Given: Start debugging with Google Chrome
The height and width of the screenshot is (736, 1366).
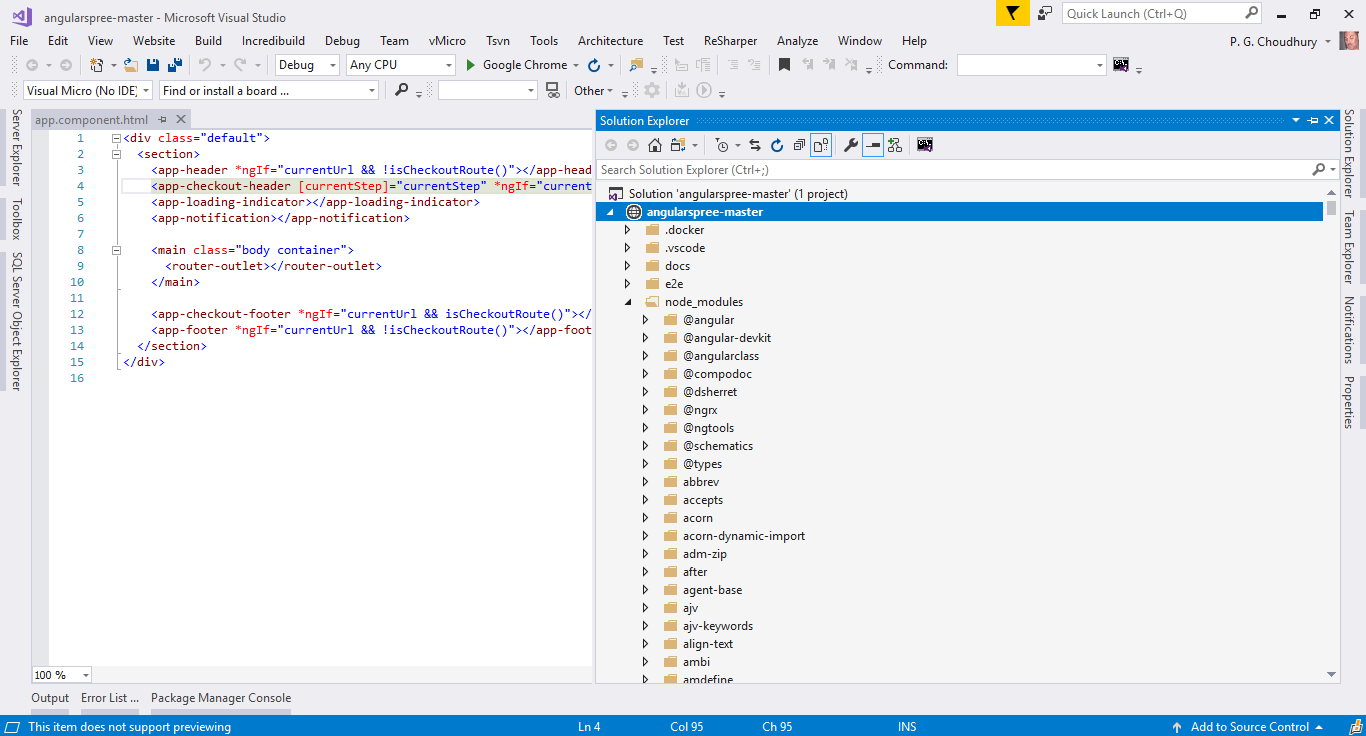Looking at the screenshot, I should 516,65.
